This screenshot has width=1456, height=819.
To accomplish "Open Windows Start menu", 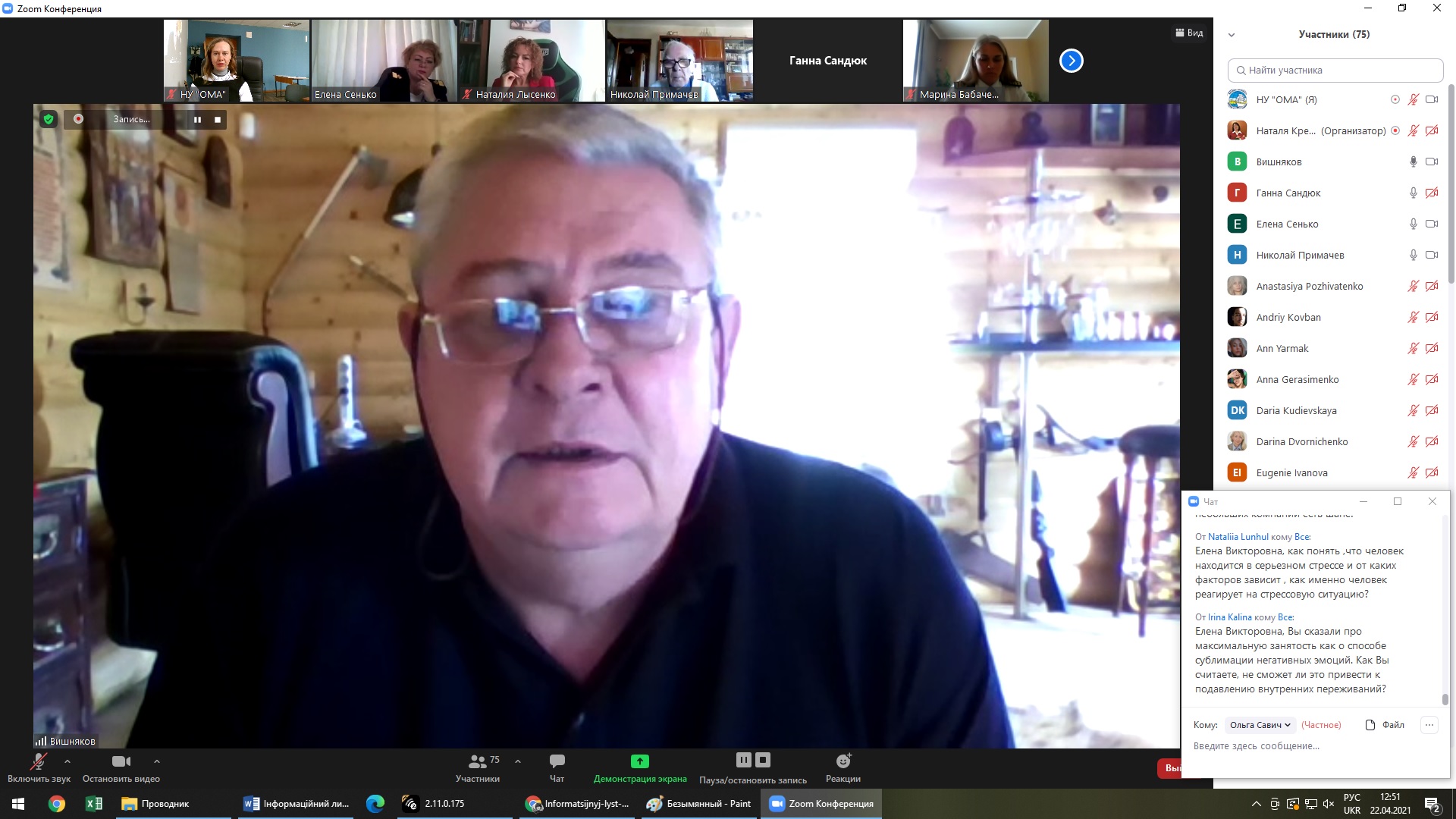I will tap(18, 804).
